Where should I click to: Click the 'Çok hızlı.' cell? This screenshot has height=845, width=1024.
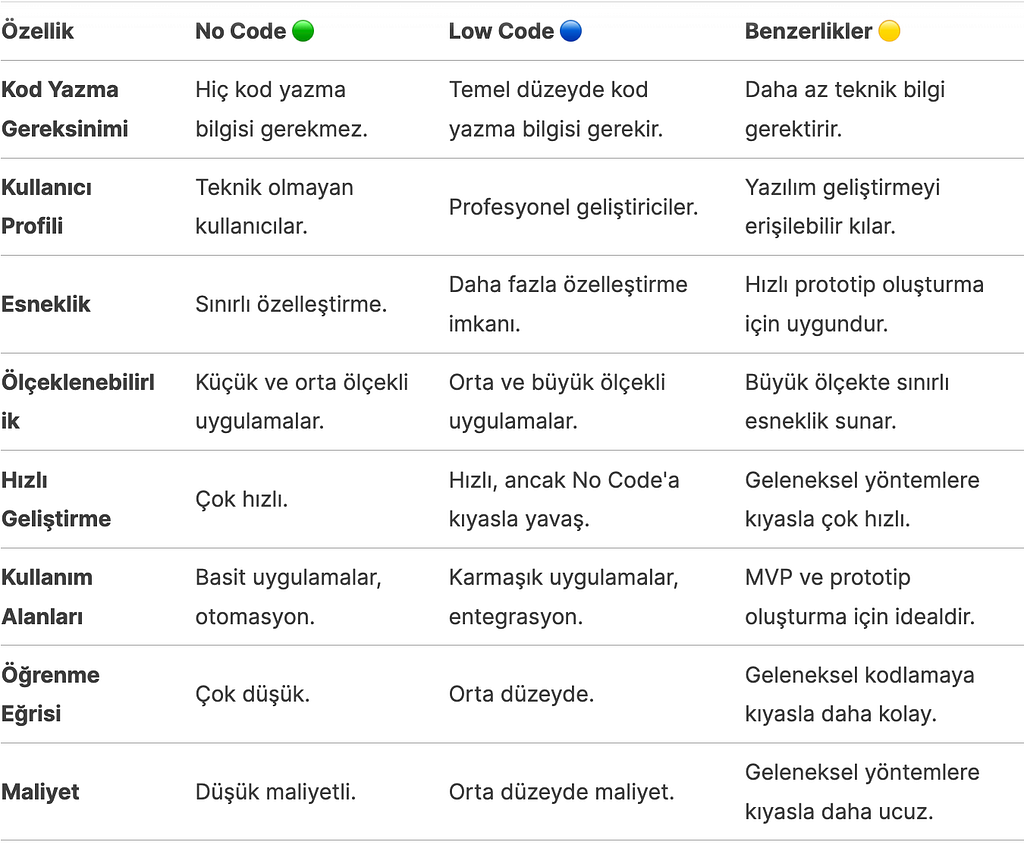pos(242,500)
